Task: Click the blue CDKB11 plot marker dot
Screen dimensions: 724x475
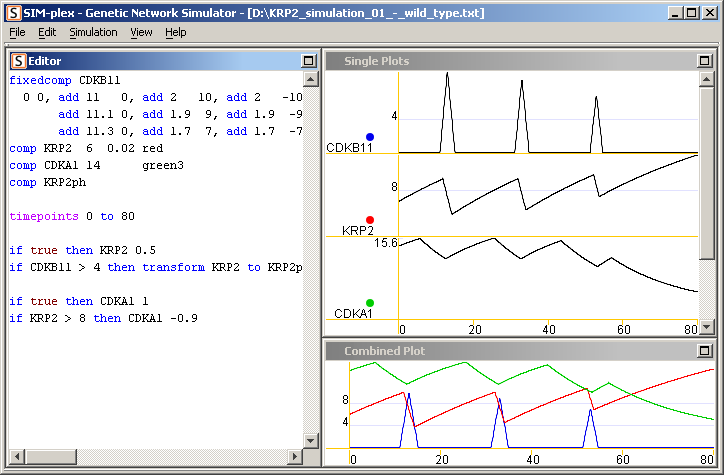Action: [x=370, y=137]
